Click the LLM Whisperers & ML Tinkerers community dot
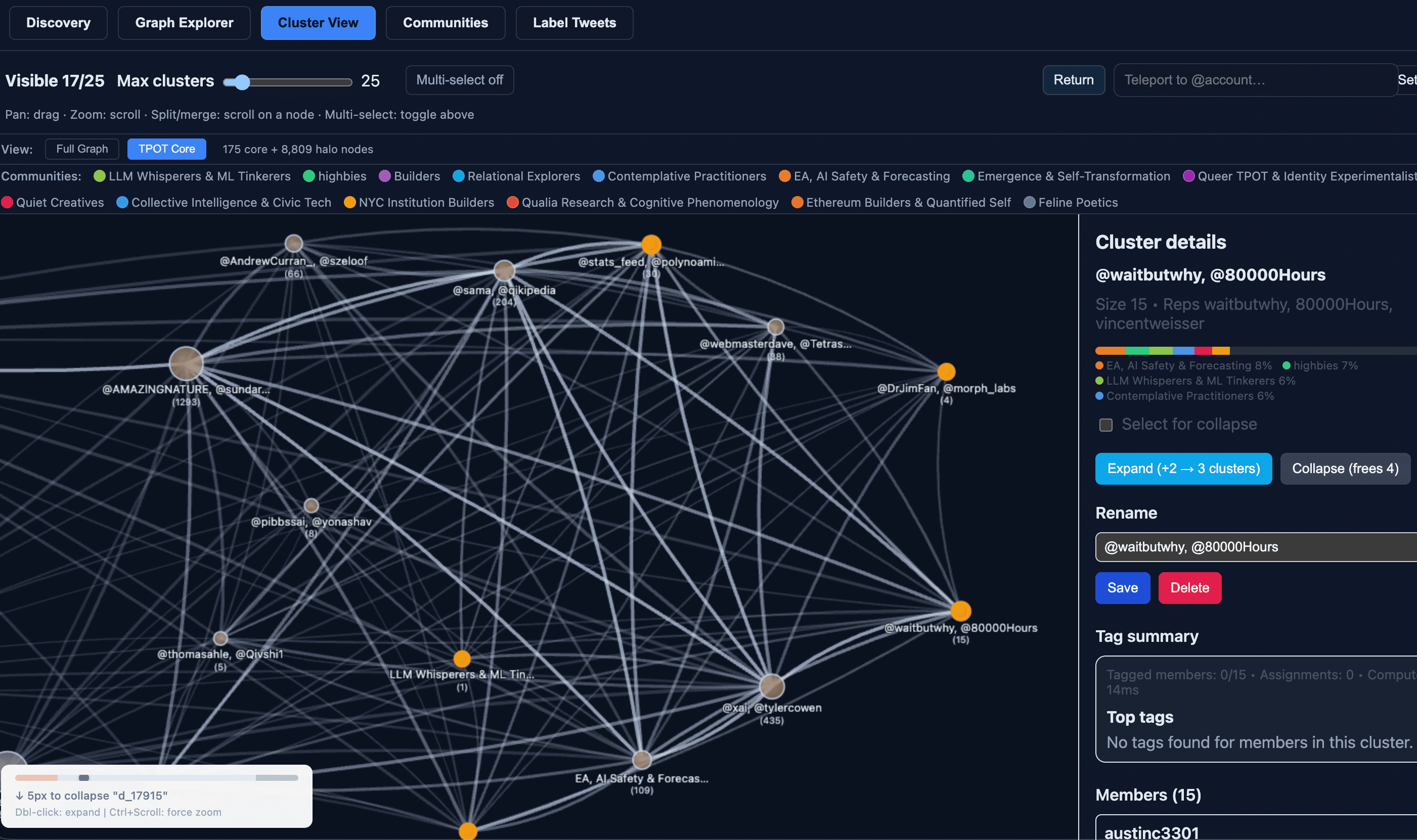1417x840 pixels. pyautogui.click(x=100, y=176)
